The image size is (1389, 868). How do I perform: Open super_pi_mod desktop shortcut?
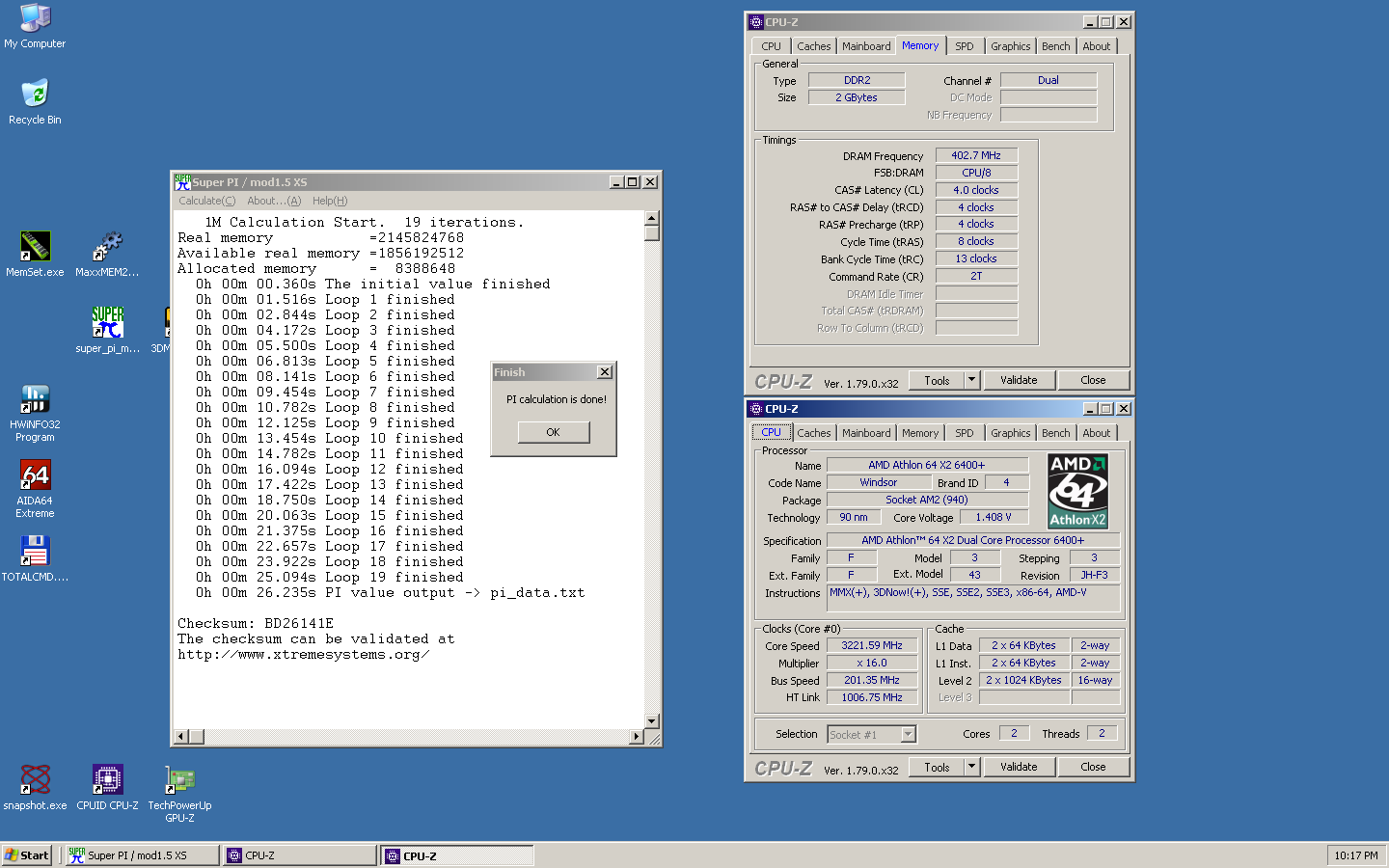pos(107,331)
